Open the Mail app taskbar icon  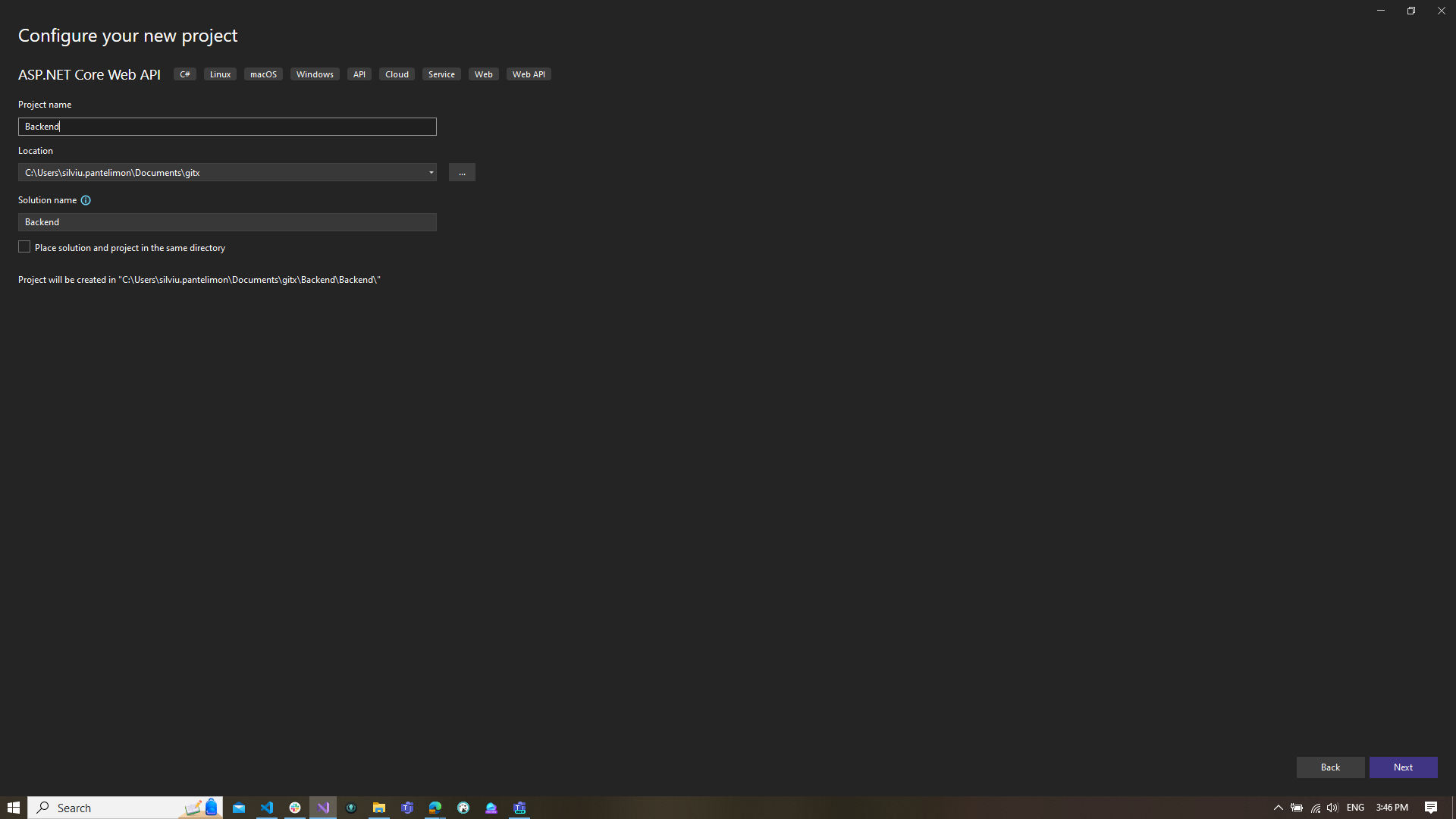coord(239,808)
